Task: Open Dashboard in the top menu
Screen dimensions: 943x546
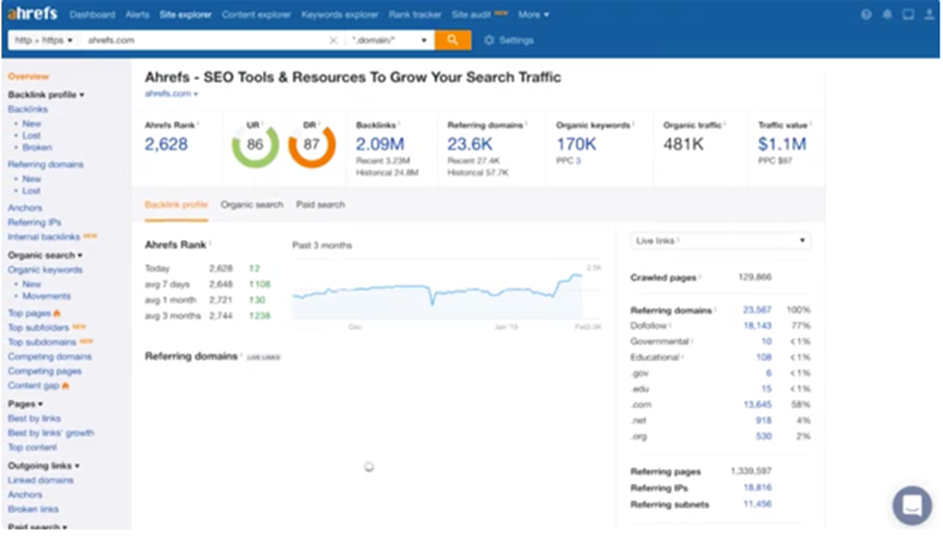Action: pyautogui.click(x=92, y=14)
